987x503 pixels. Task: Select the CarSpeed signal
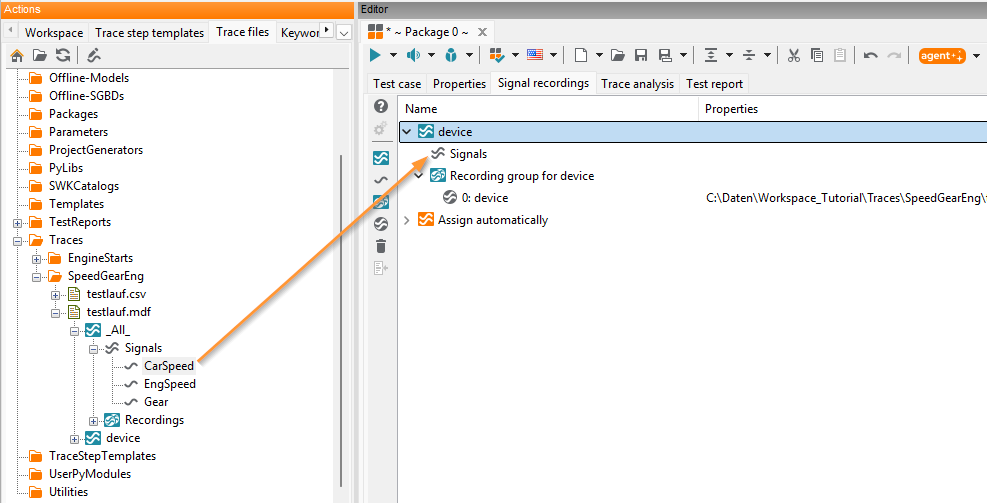(x=169, y=366)
